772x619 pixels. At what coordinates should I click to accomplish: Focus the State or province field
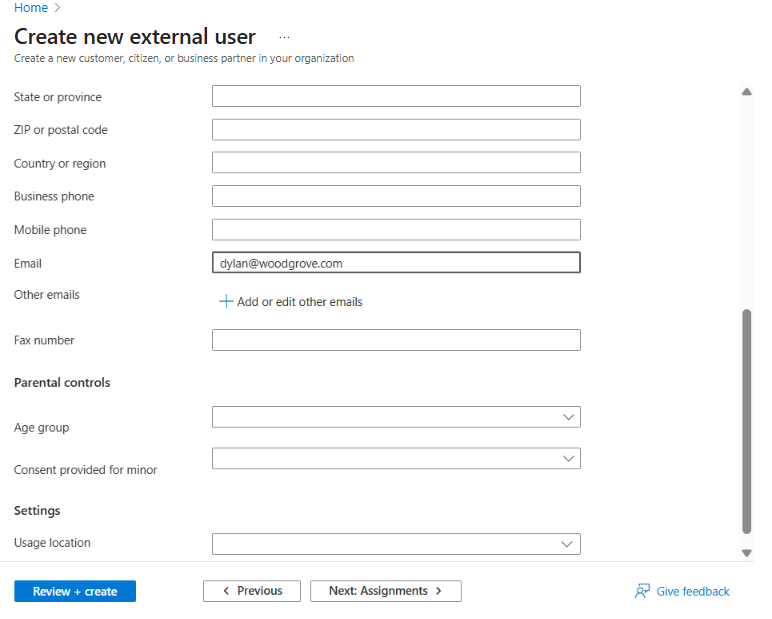(396, 96)
